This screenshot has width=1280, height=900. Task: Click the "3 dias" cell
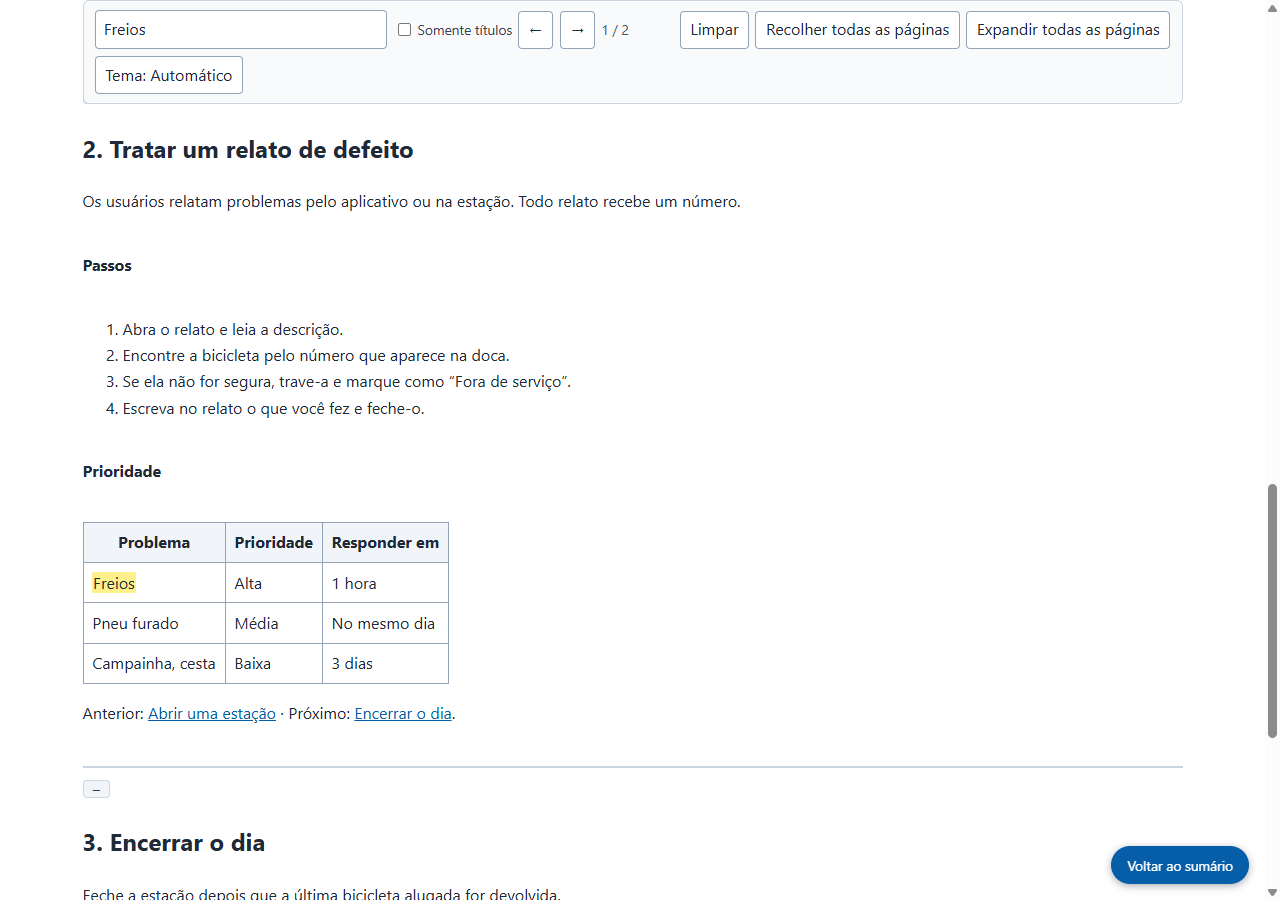point(385,663)
